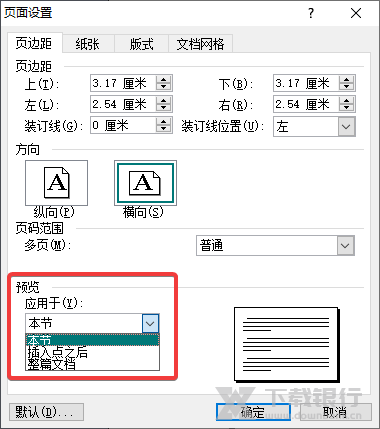Screen dimensions: 380x429
Task: Switch to the 纸张 tab
Action: coord(88,44)
